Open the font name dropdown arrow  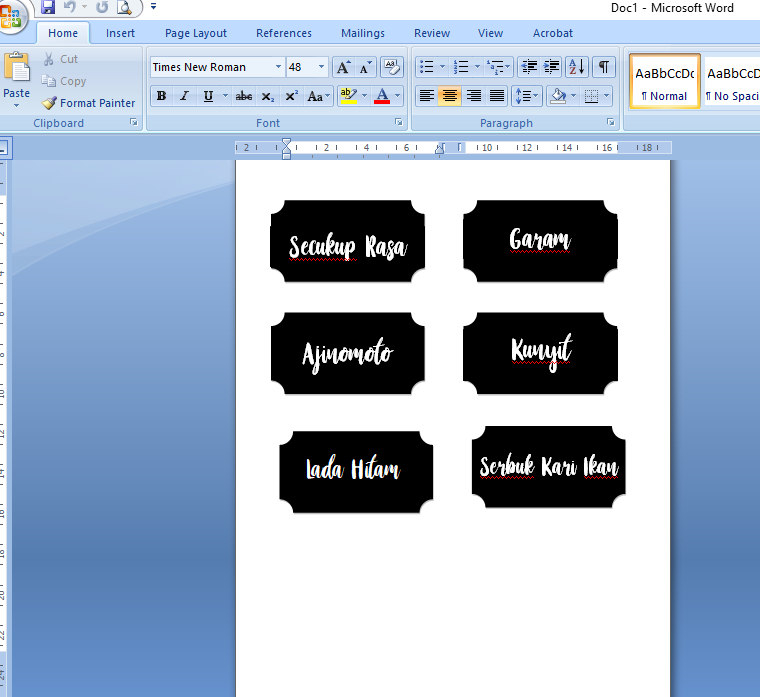point(278,67)
